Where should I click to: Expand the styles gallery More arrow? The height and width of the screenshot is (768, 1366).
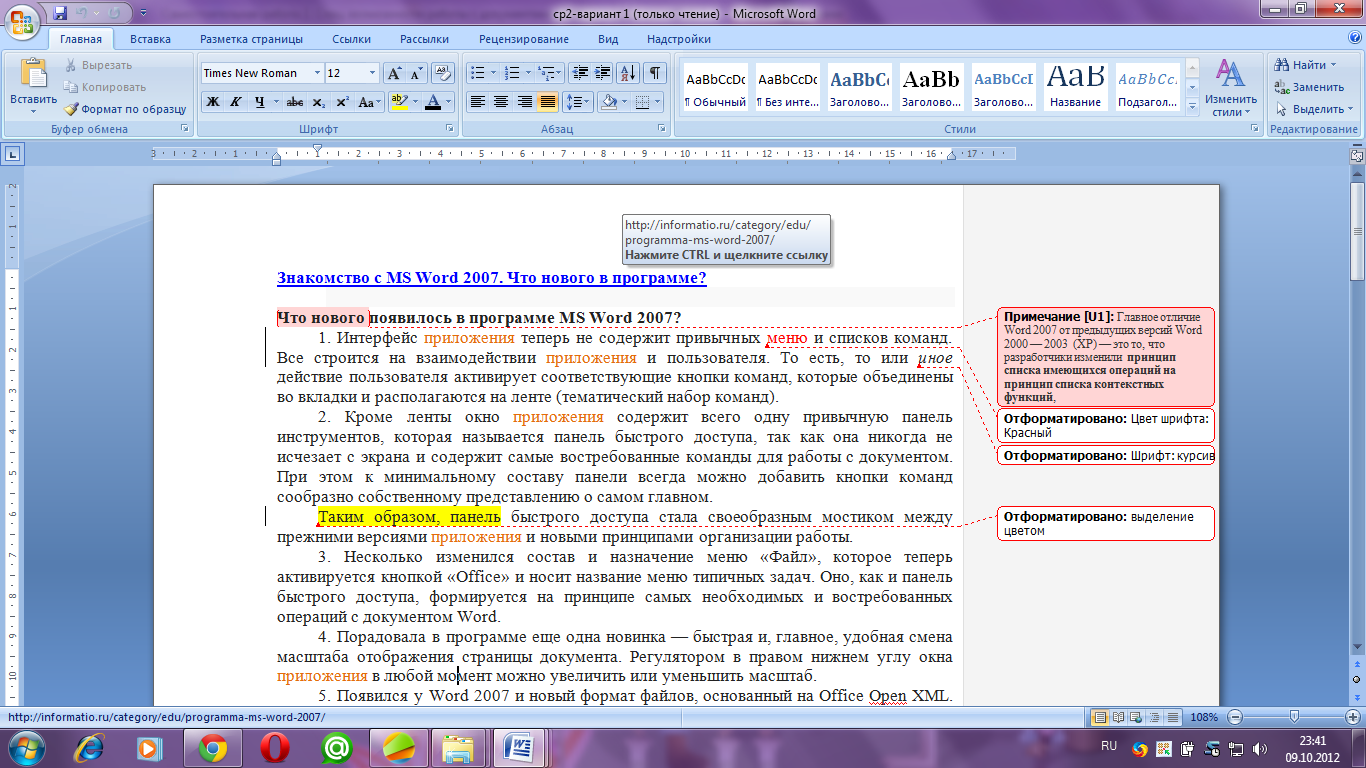(x=1192, y=108)
